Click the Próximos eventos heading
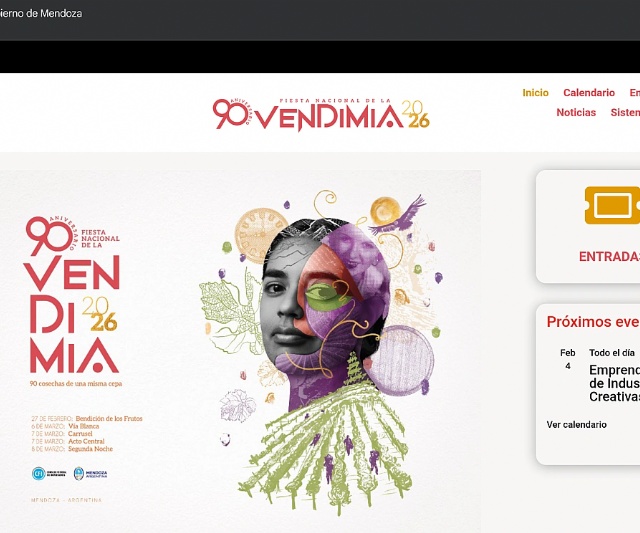Screen dimensions: 640x533 [593, 322]
